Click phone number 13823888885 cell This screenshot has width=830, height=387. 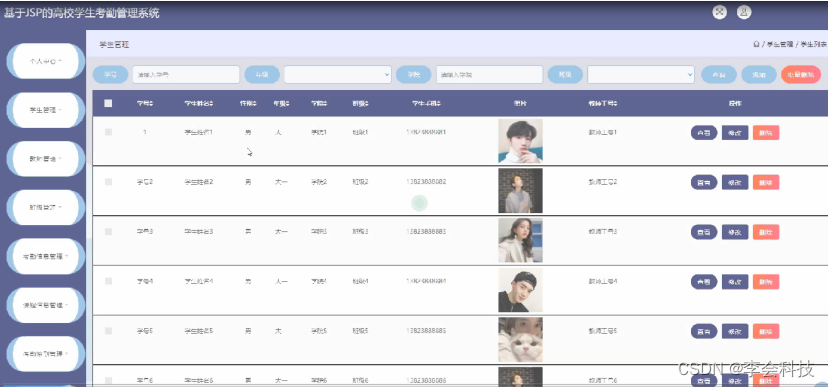pos(426,331)
